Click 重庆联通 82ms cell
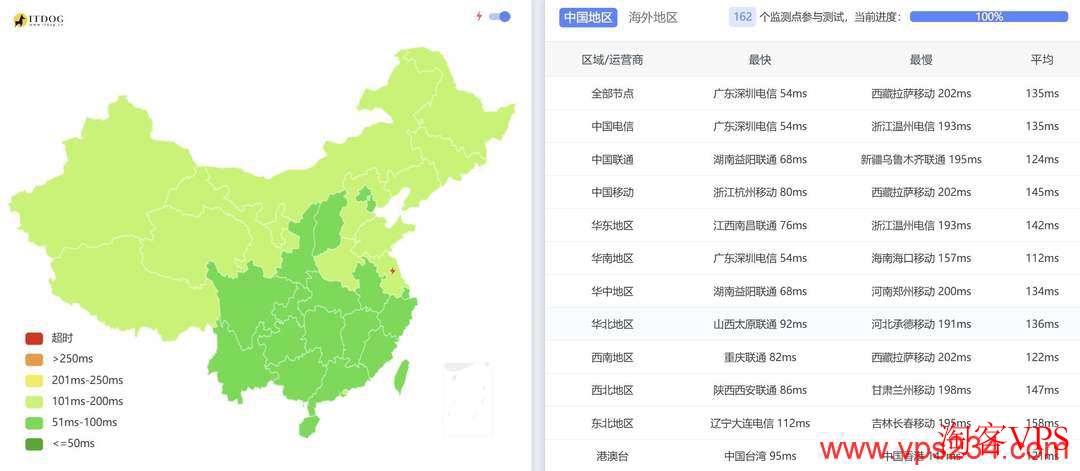 click(x=760, y=357)
